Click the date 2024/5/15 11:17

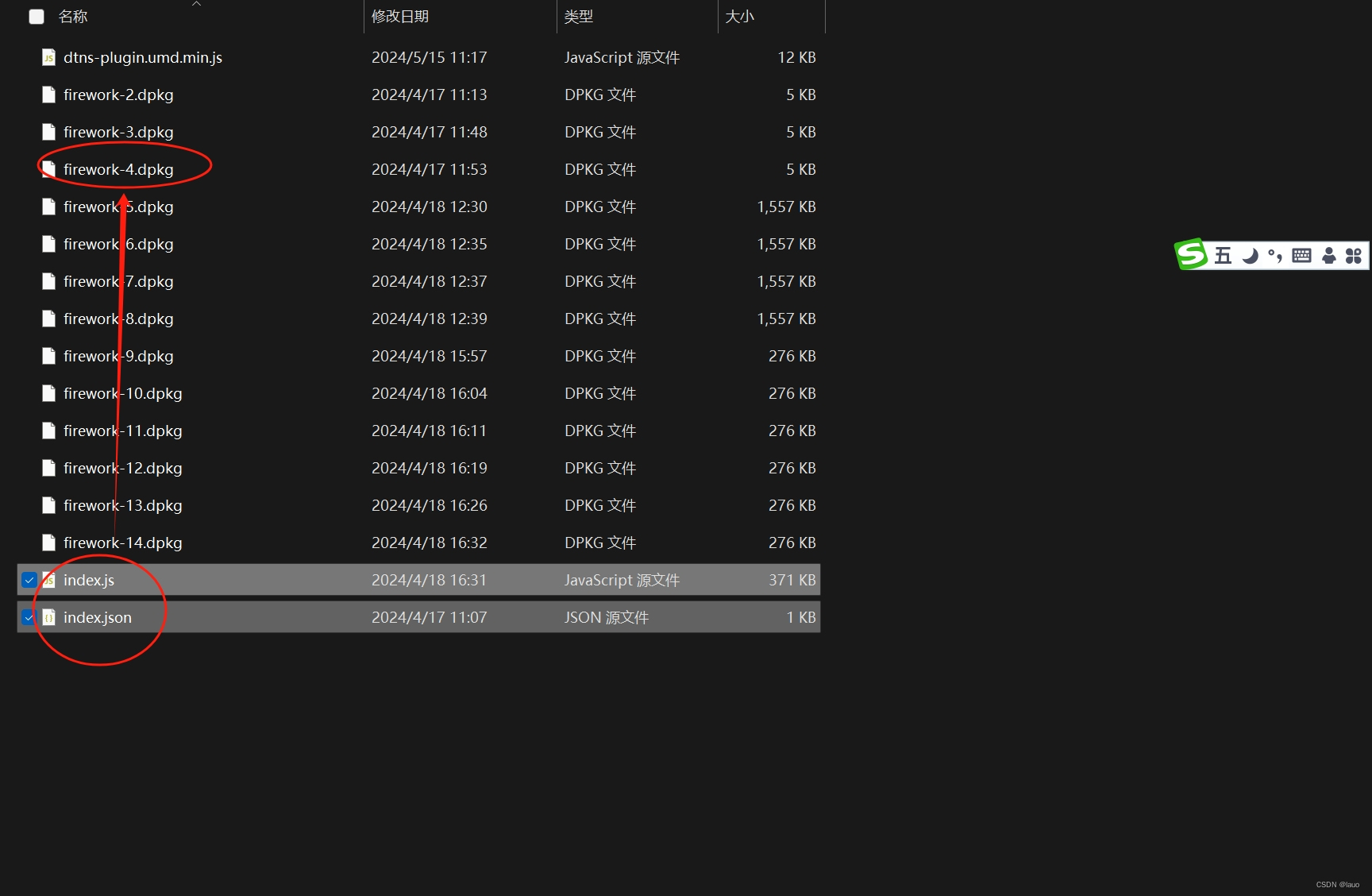tap(430, 57)
